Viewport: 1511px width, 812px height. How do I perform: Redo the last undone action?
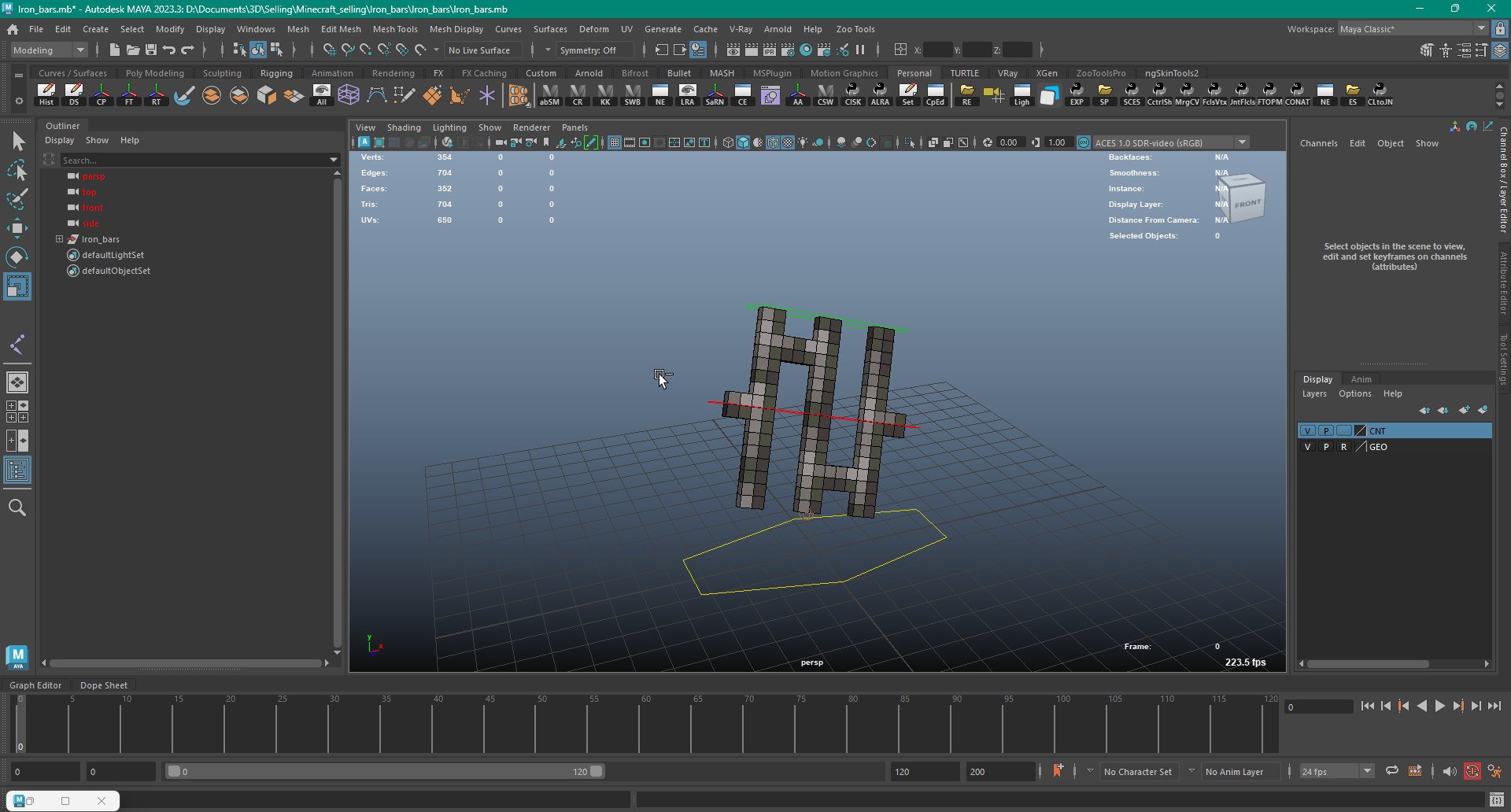click(187, 50)
